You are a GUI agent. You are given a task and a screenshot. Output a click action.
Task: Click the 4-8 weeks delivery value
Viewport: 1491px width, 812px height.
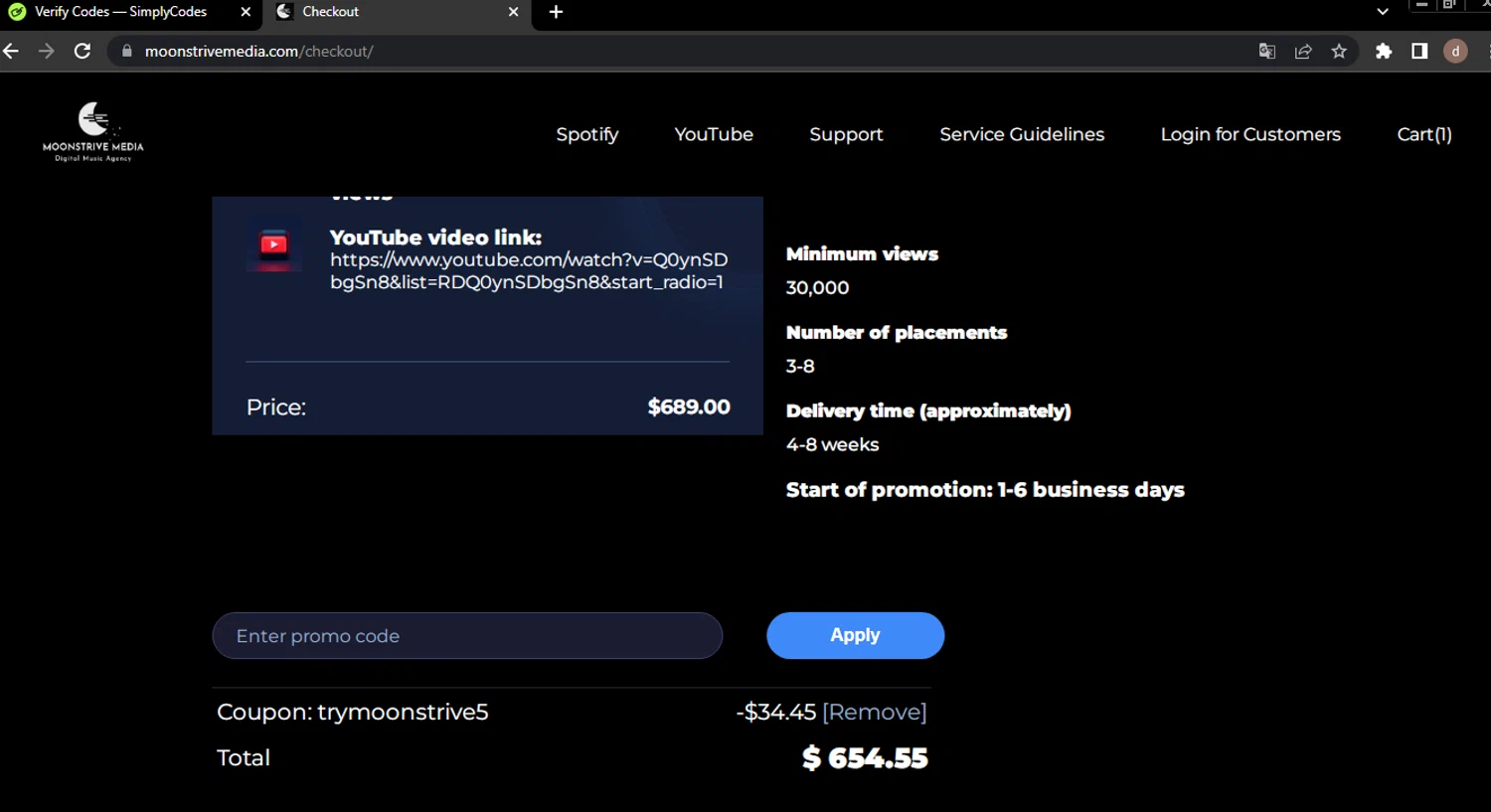pyautogui.click(x=832, y=444)
